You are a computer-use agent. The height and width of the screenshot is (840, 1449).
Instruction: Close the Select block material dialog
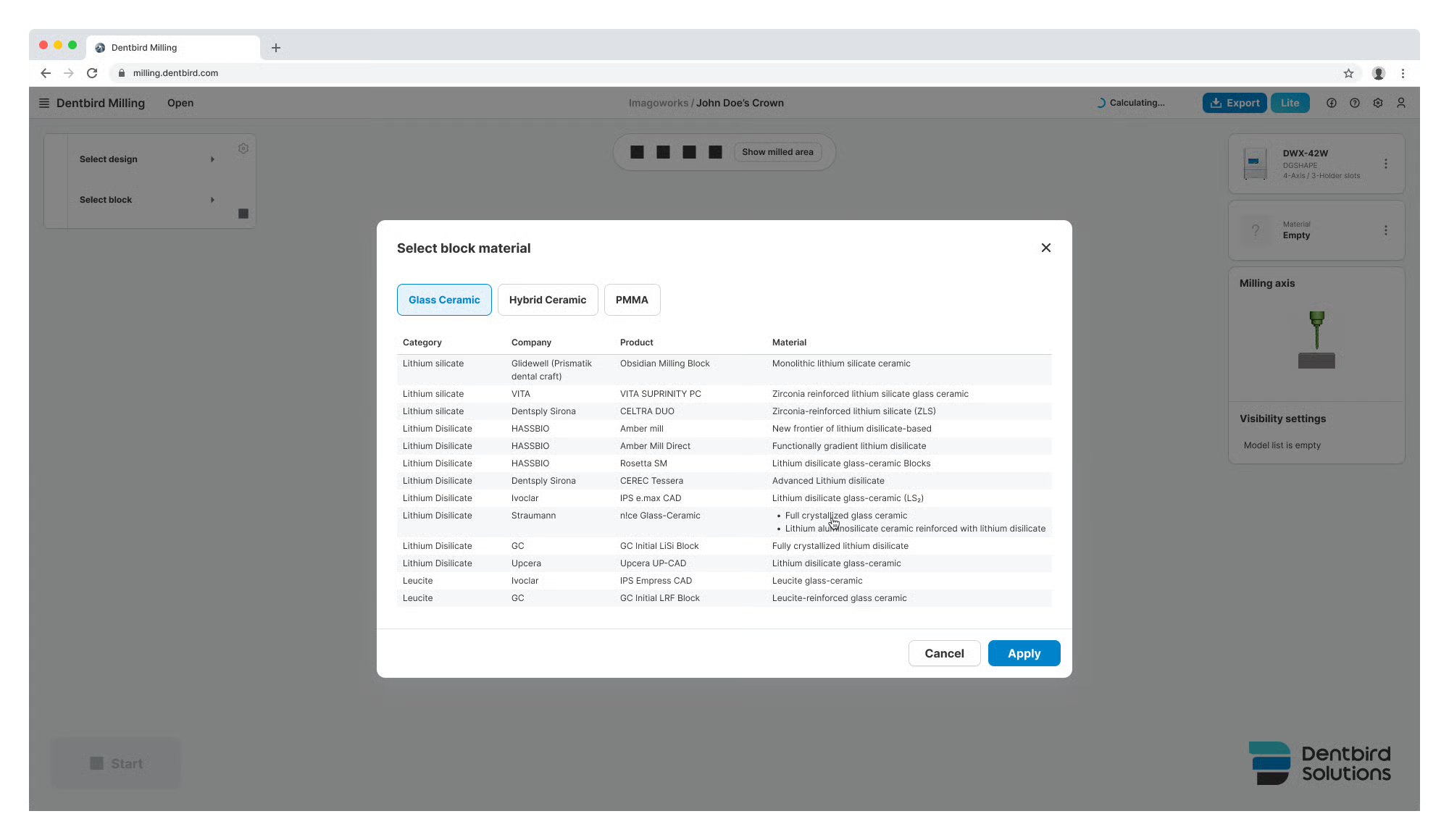tap(1045, 248)
